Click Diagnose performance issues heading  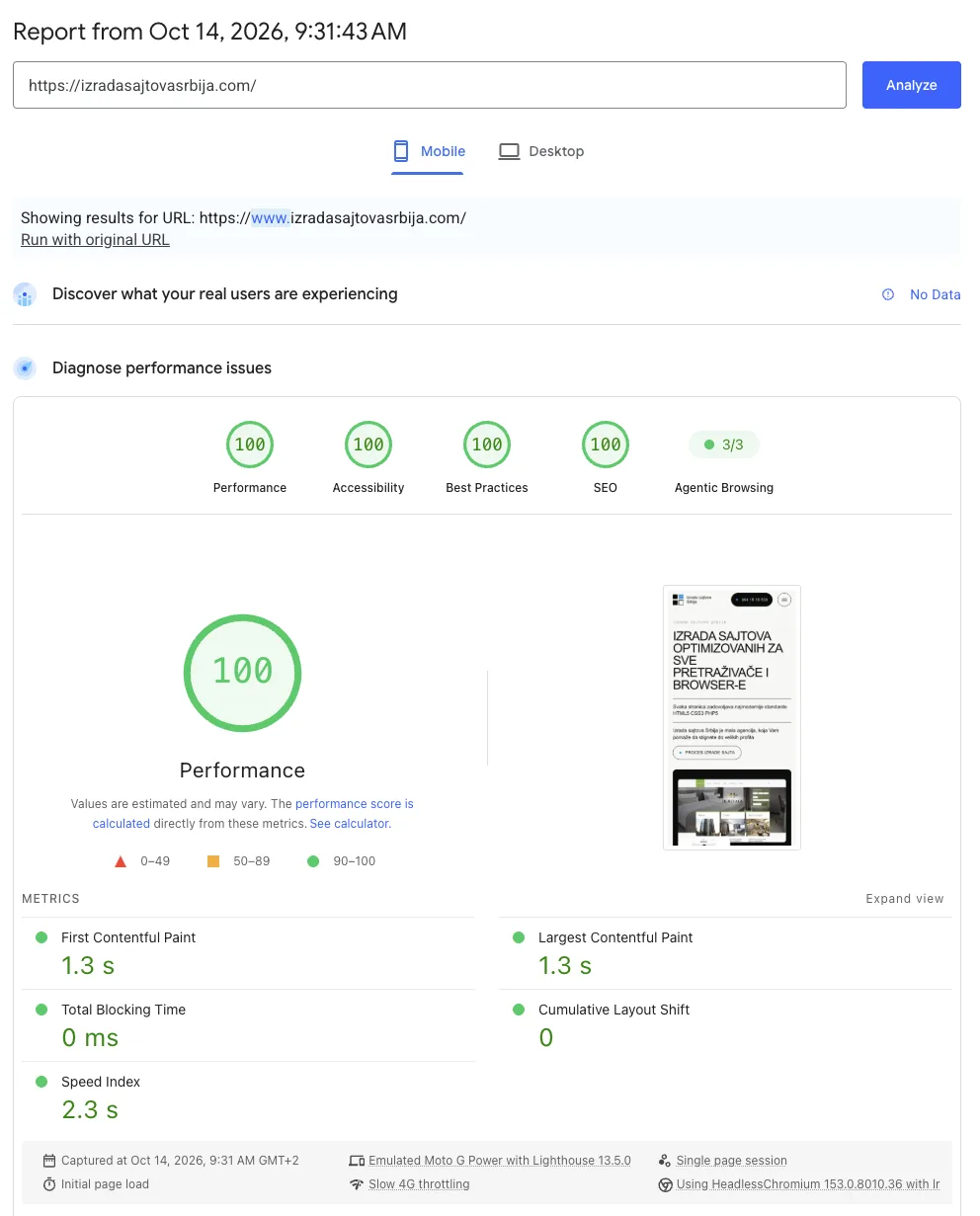[x=162, y=368]
